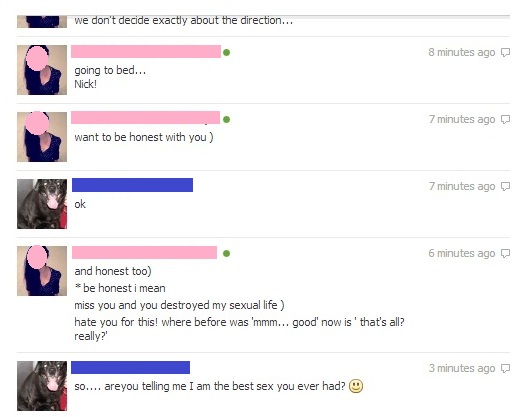Viewport: 520px width, 417px height.
Task: Open profile photo beside 'going to bed...' message
Action: (42, 70)
